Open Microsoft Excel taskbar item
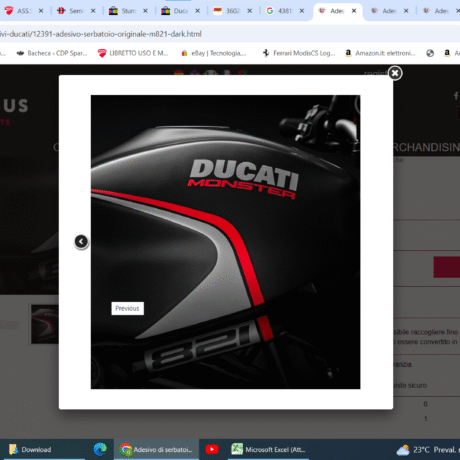The height and width of the screenshot is (460, 460). (268, 450)
